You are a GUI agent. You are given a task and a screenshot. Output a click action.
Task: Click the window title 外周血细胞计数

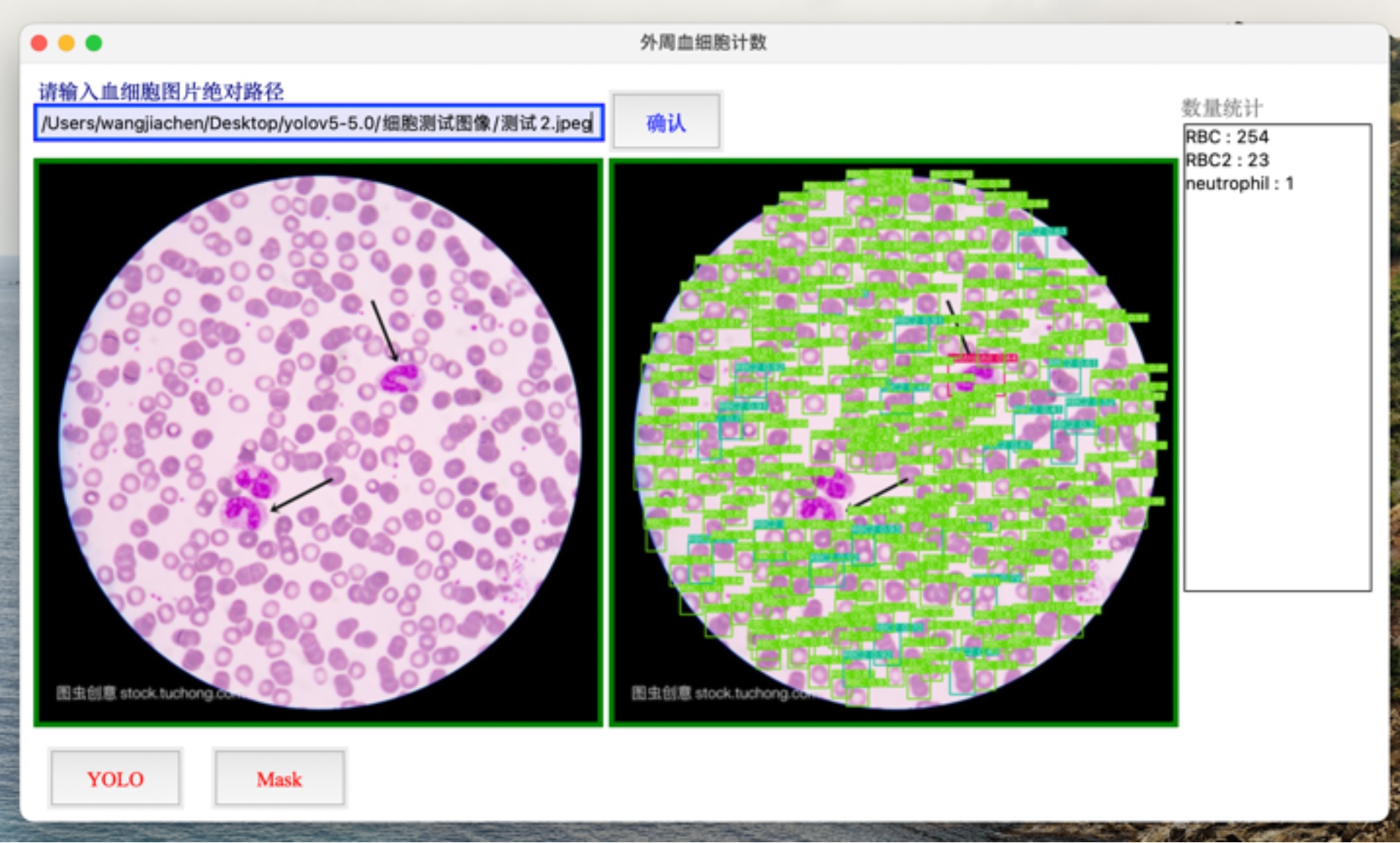tap(703, 42)
